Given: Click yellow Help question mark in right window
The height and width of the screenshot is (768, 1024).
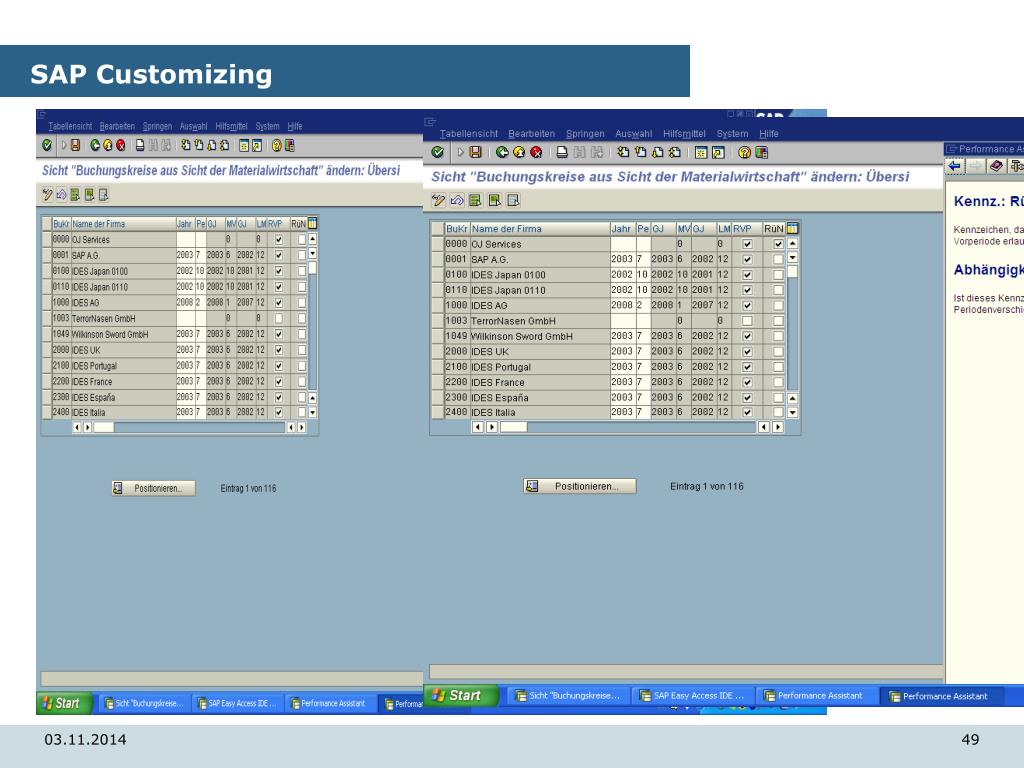Looking at the screenshot, I should point(744,152).
